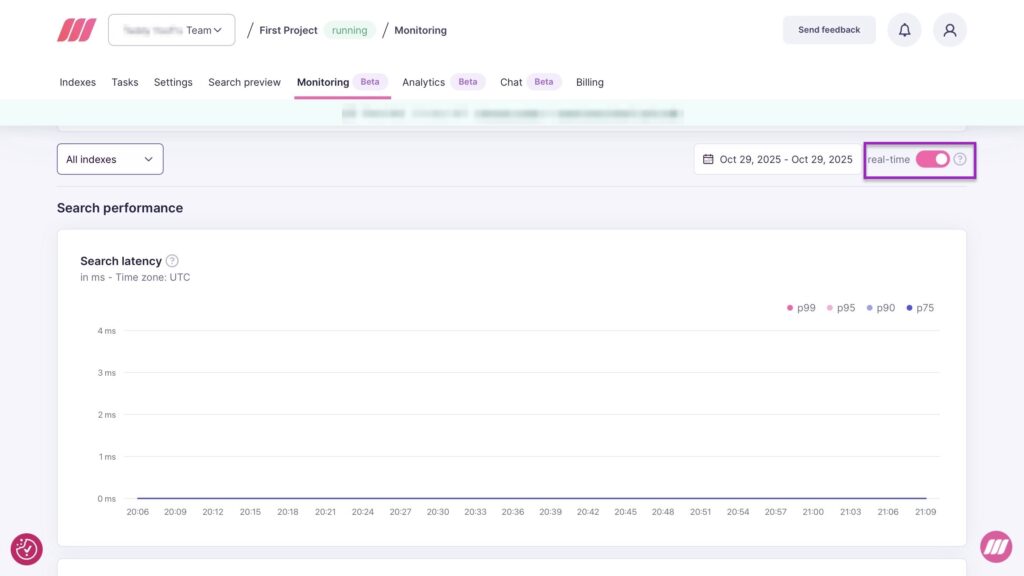Open the support widget in the bottom left
This screenshot has height=576, width=1024.
coord(26,549)
